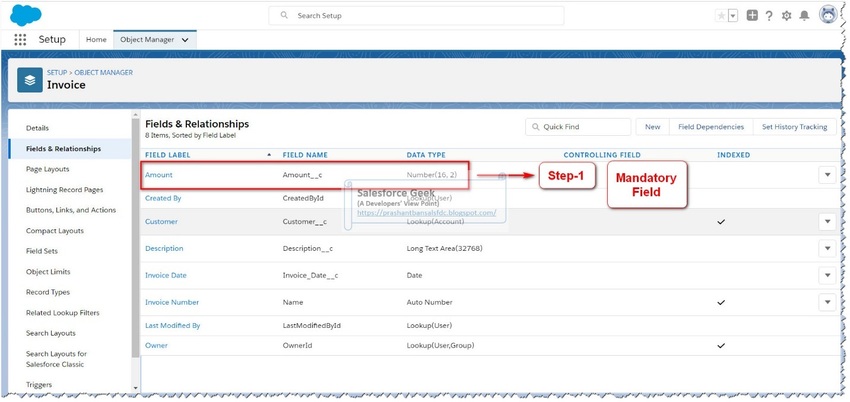Open the Amount field link
Image resolution: width=850 pixels, height=402 pixels.
(159, 175)
